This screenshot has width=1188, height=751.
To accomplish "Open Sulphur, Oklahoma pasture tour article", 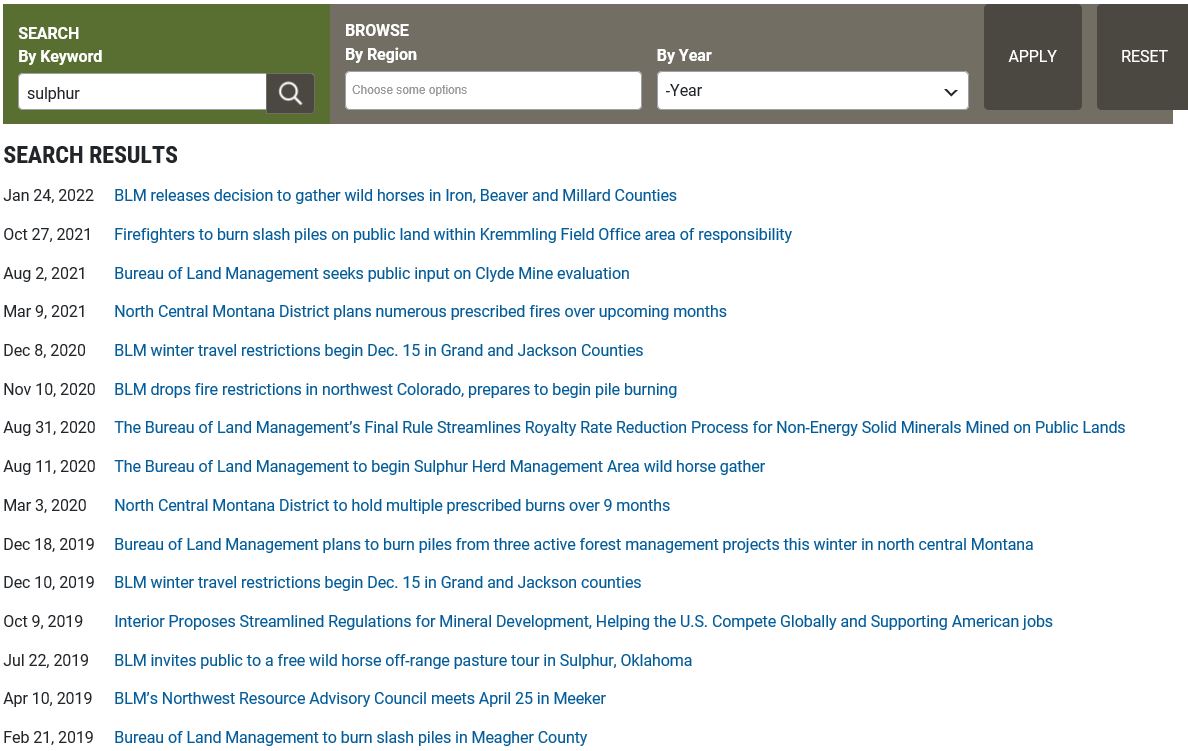I will pyautogui.click(x=403, y=661).
